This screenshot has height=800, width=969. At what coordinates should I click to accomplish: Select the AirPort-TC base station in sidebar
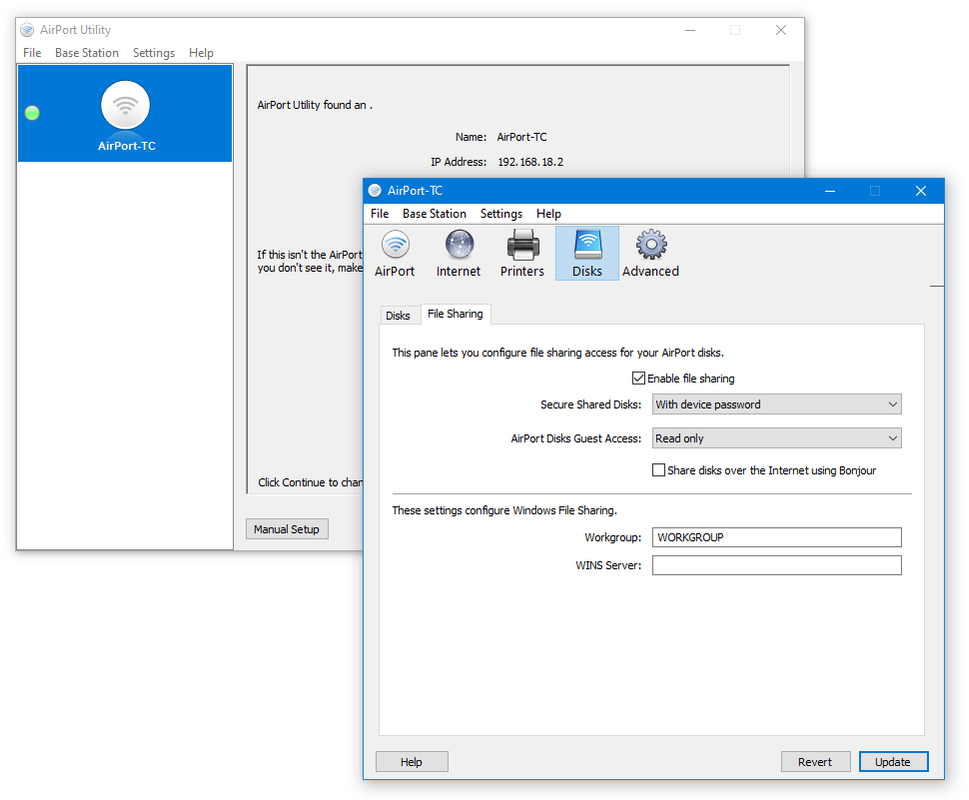(125, 114)
